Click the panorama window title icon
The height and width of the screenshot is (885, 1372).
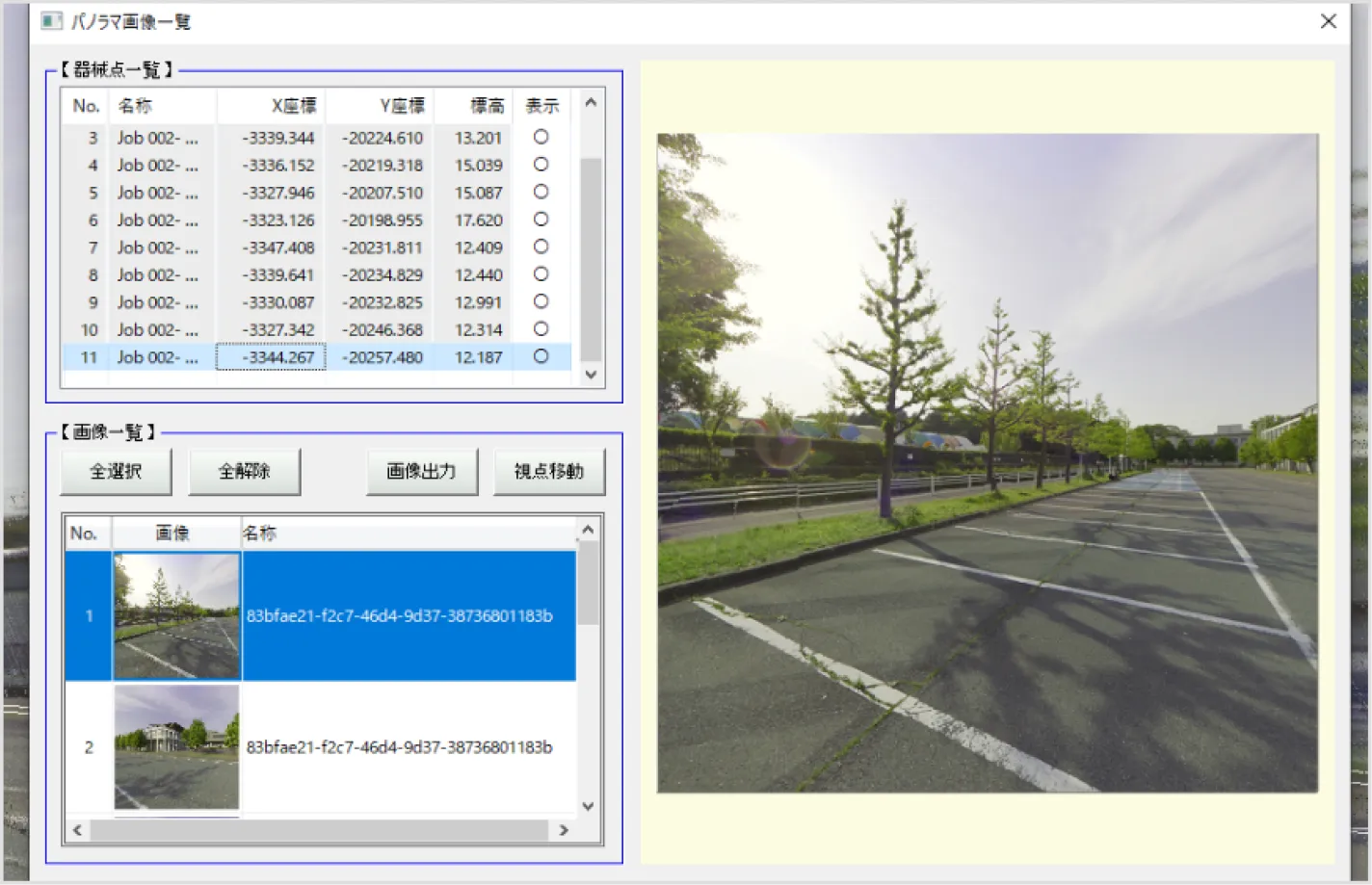tap(51, 21)
